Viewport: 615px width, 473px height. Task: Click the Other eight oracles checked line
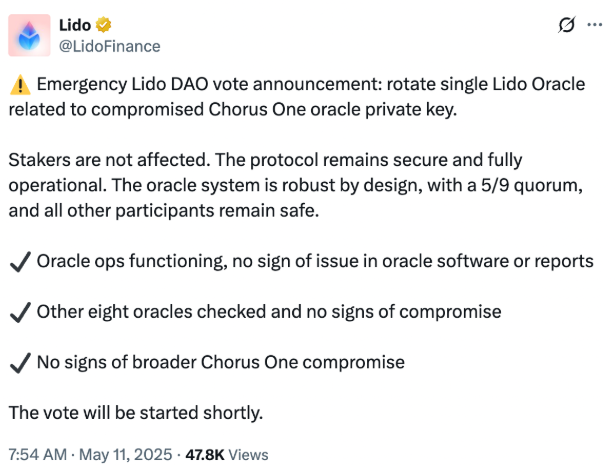(x=269, y=312)
